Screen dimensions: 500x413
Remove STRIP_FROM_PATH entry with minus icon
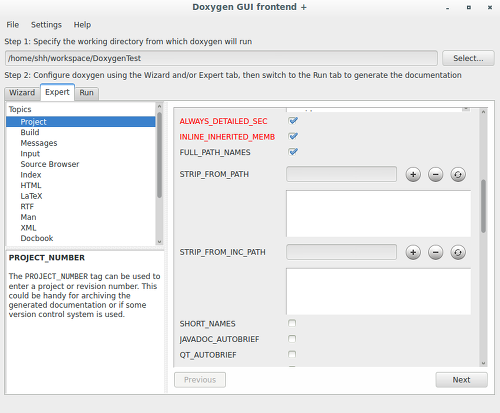(x=435, y=174)
